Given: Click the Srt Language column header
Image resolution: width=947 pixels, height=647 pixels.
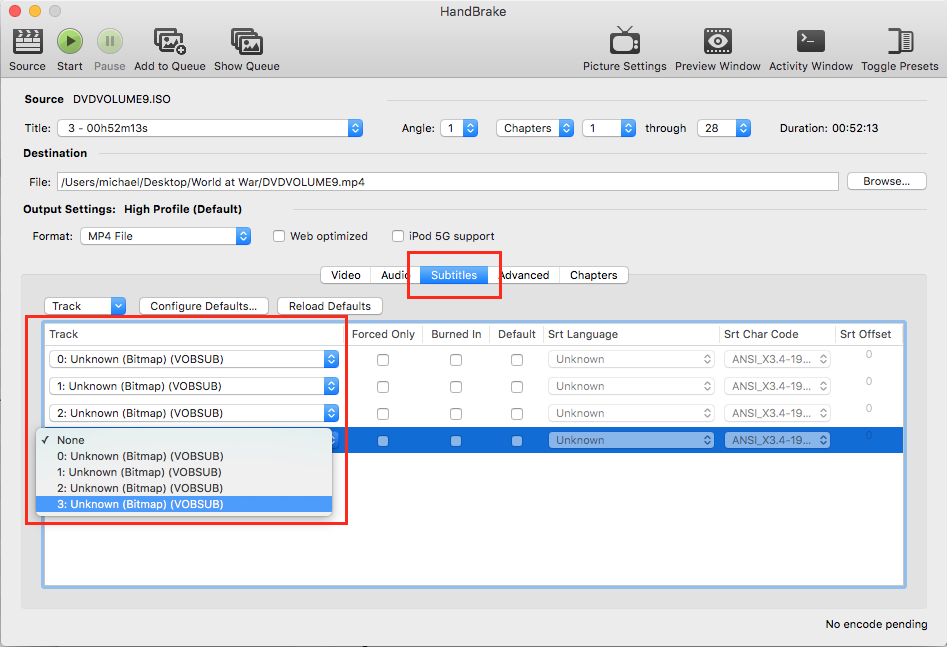Looking at the screenshot, I should (631, 334).
